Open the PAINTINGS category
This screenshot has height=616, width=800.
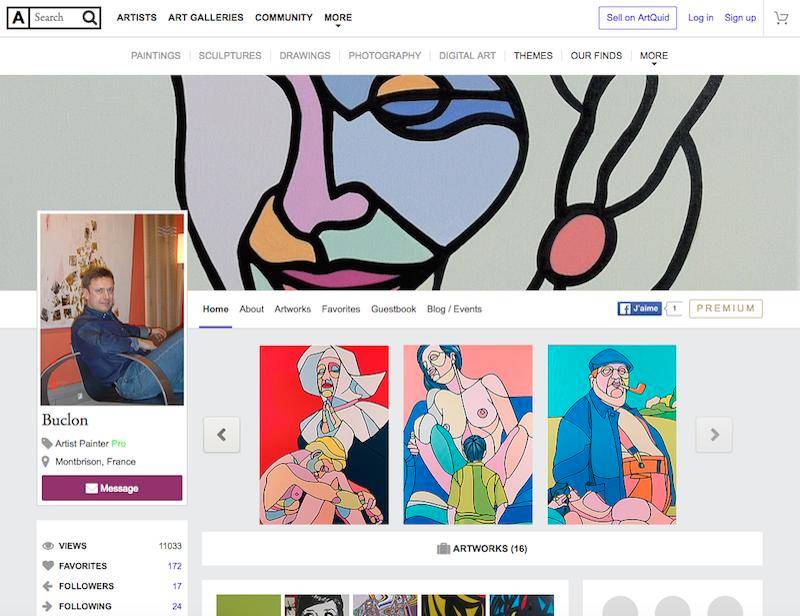156,56
